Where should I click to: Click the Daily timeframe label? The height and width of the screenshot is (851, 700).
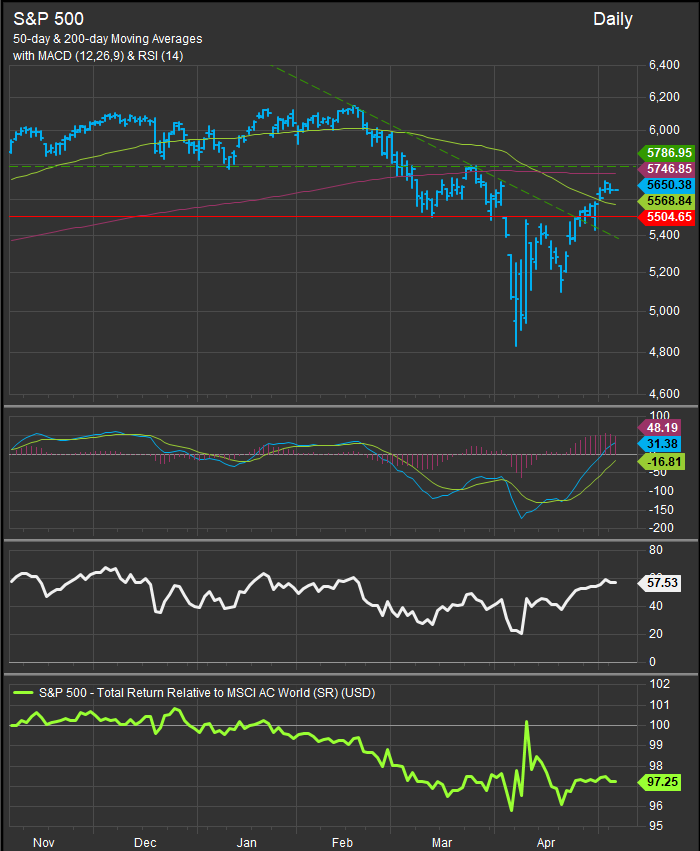(613, 20)
